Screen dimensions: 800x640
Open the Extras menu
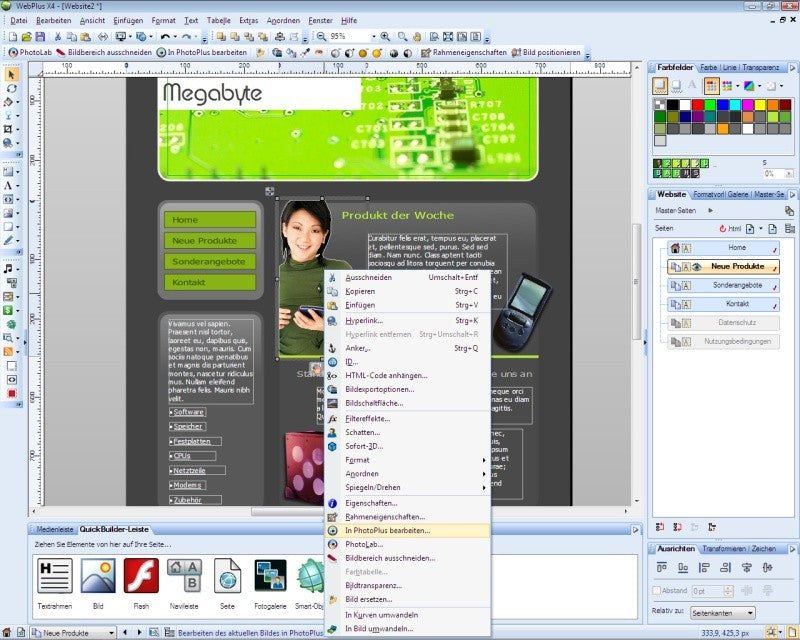pos(248,20)
